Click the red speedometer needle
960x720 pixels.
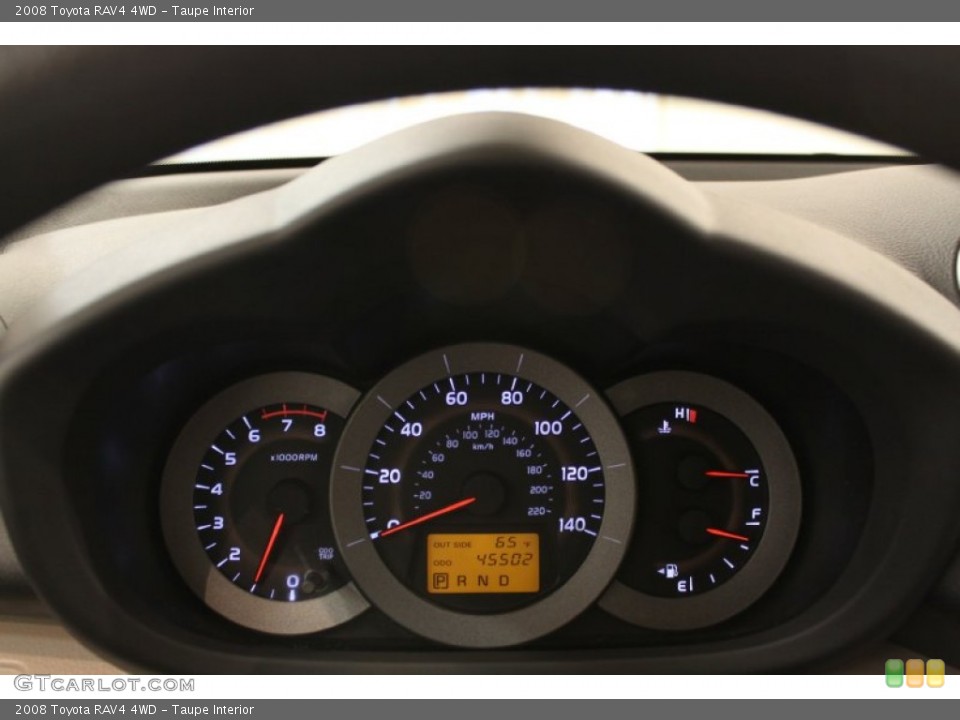pos(427,518)
